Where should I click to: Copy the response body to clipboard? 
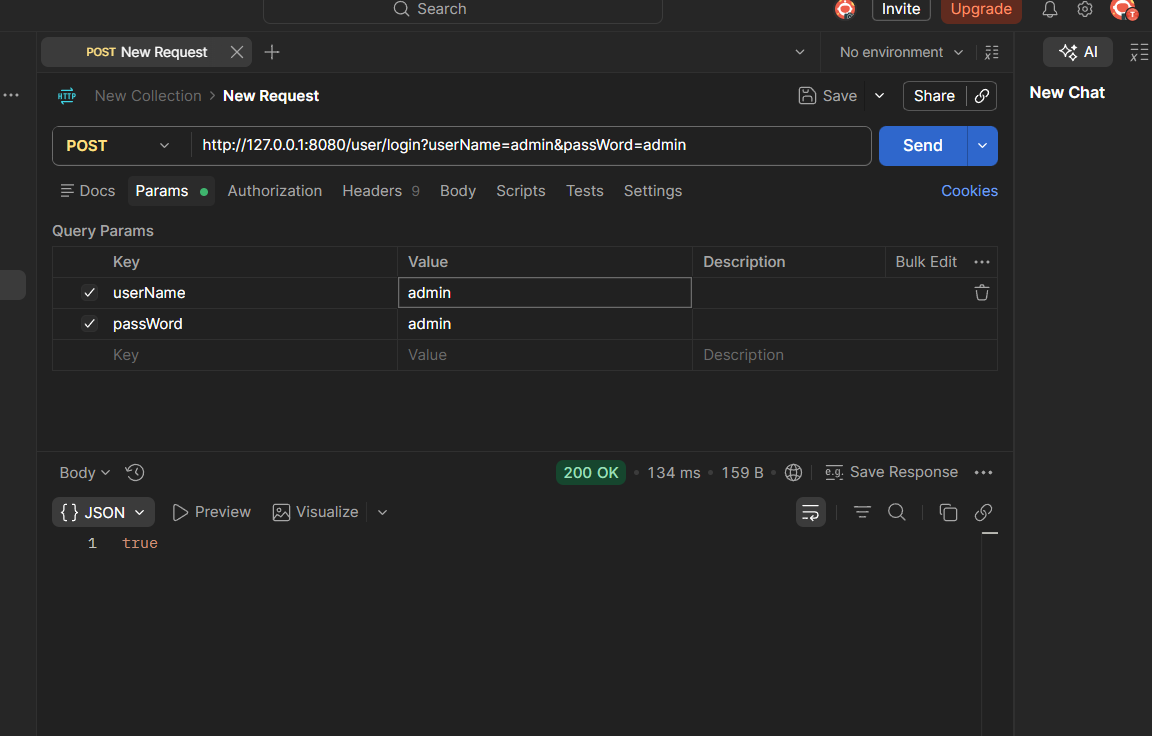click(x=948, y=512)
